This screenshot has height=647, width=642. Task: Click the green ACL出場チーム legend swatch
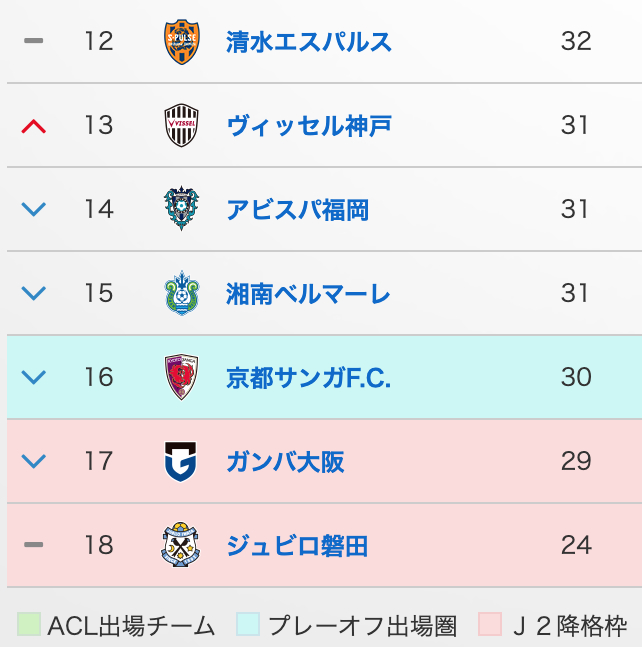click(x=28, y=625)
